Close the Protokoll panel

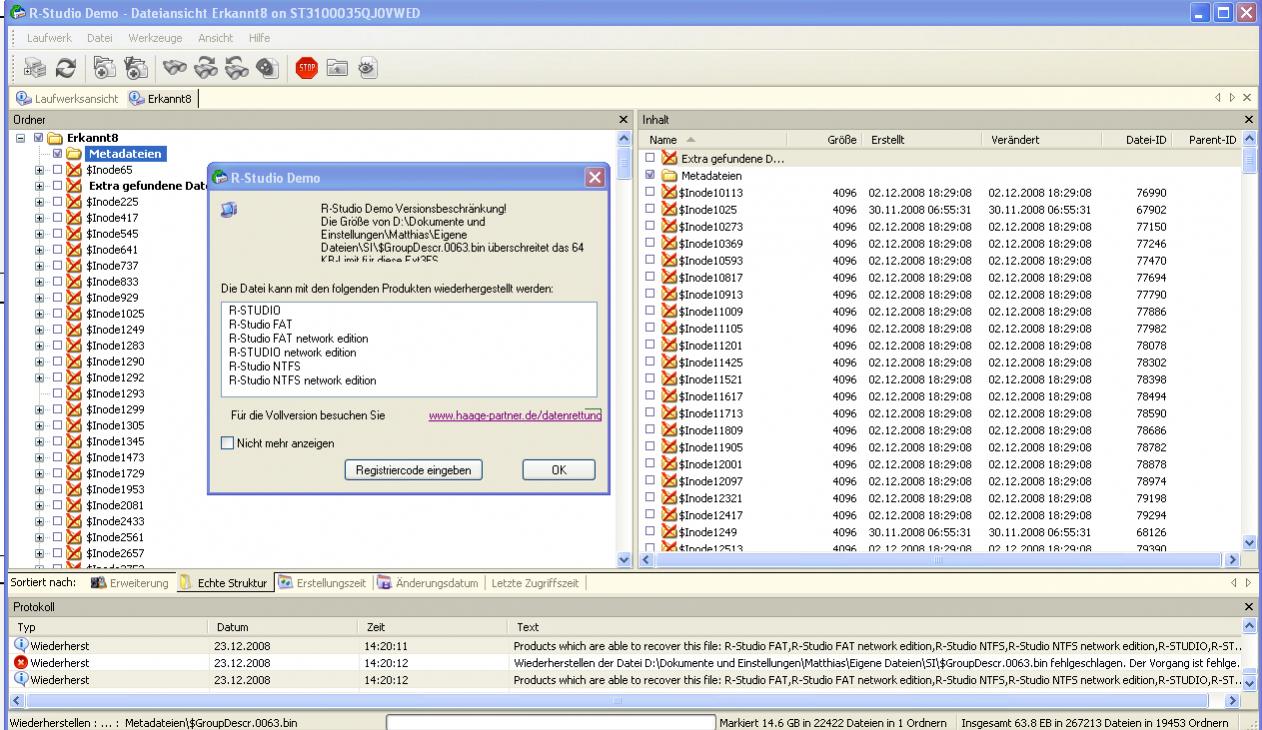coord(1248,607)
